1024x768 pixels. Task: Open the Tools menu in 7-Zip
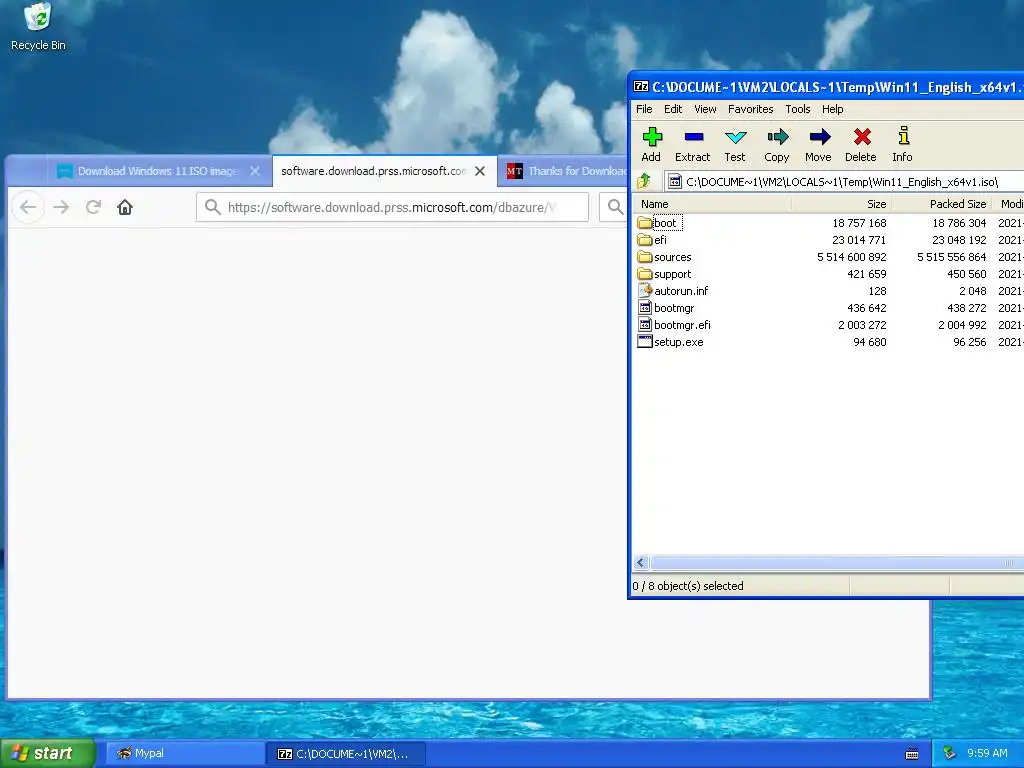797,109
